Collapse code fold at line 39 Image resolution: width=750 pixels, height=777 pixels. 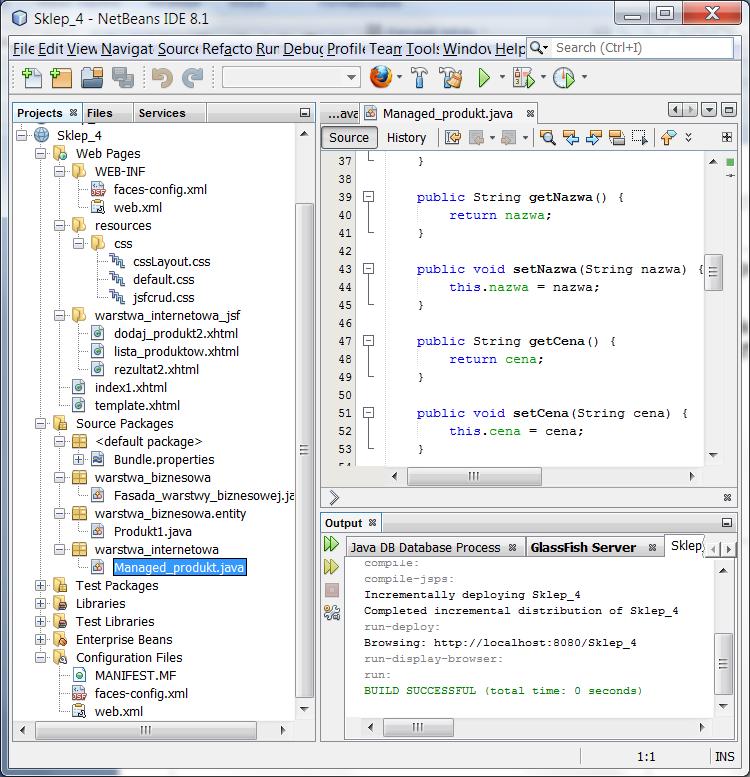click(368, 197)
